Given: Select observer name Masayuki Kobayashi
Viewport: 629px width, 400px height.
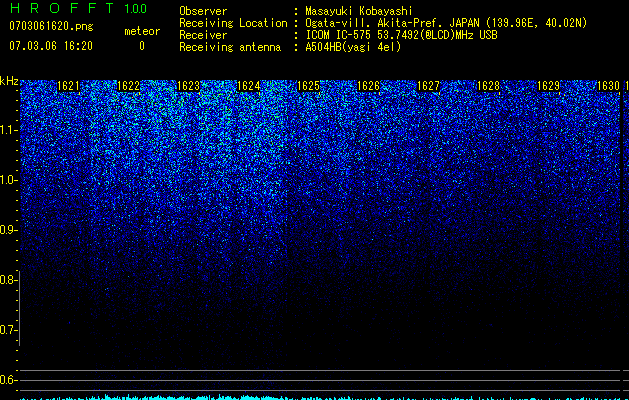Looking at the screenshot, I should 359,11.
